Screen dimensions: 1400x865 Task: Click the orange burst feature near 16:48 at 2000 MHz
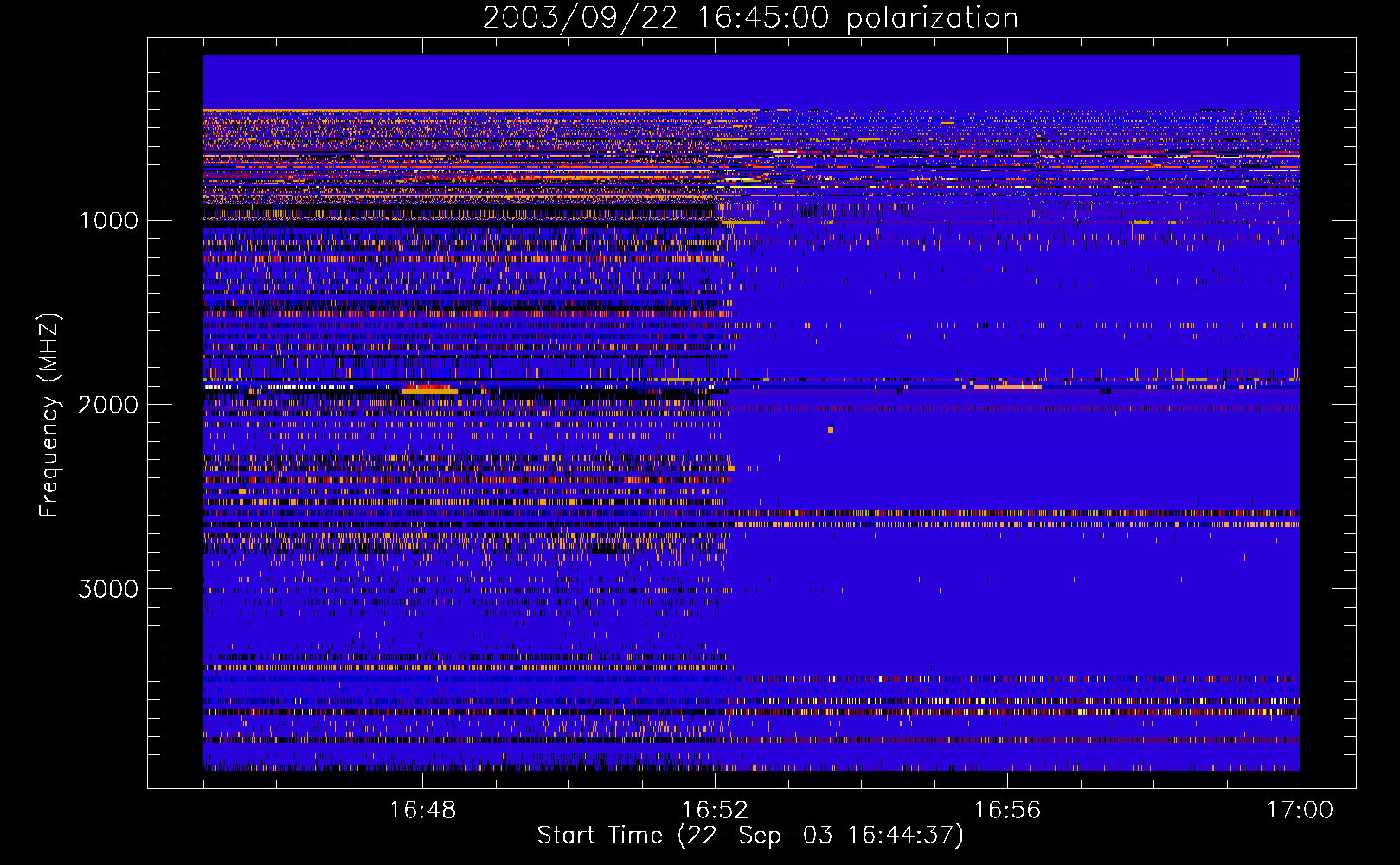point(429,390)
